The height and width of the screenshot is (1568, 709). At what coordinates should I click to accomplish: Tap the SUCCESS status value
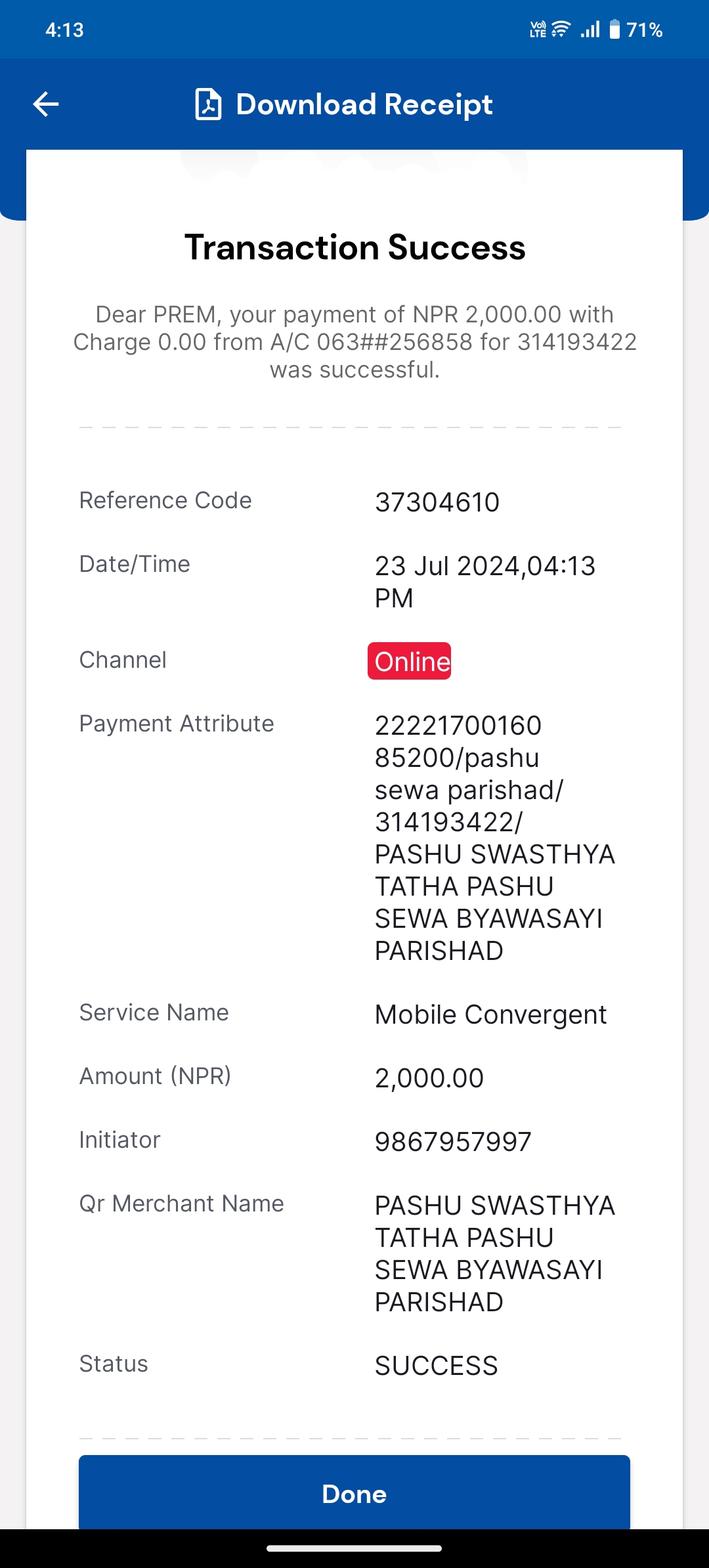point(437,1366)
